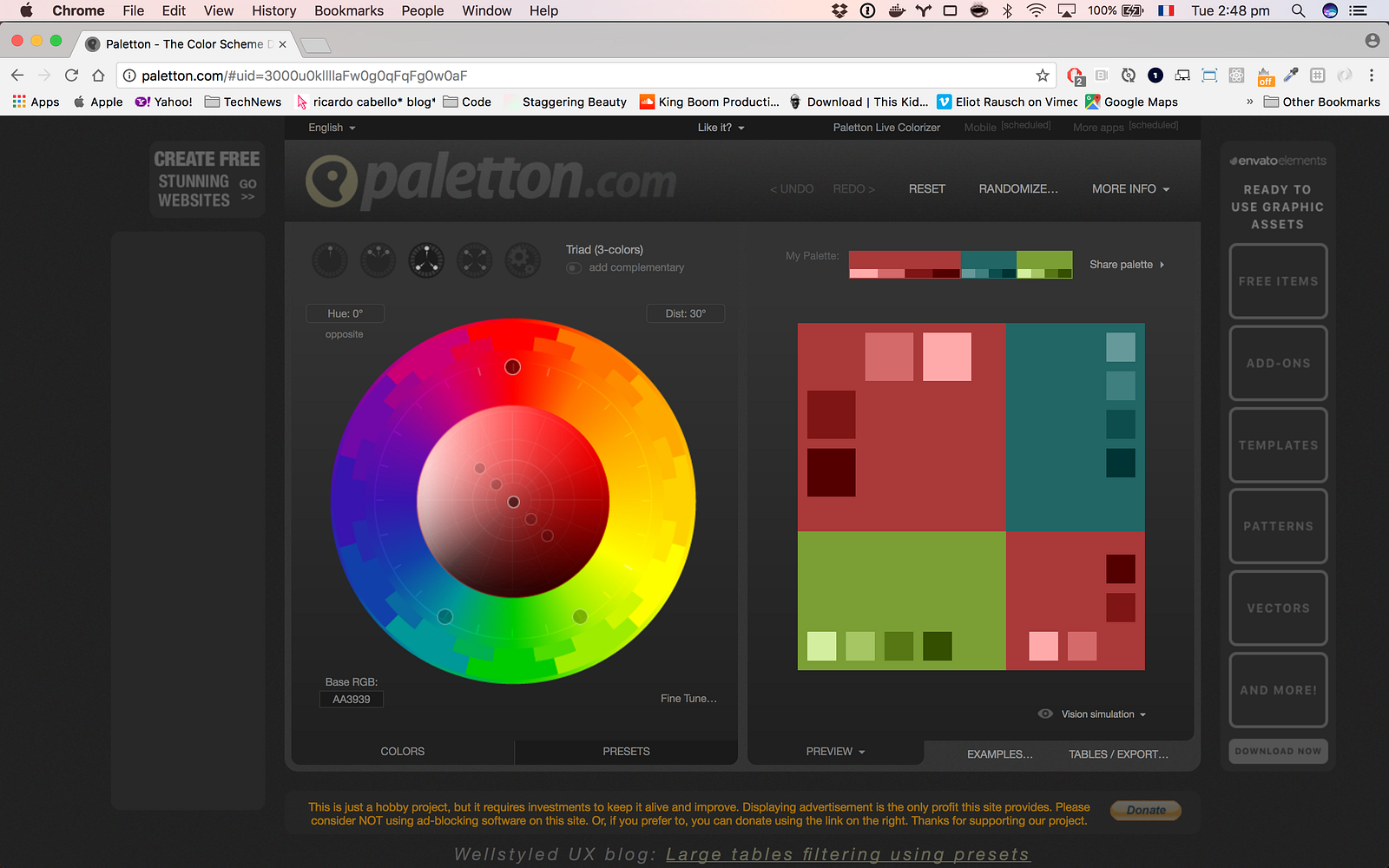Open the King Boom Productions bookmark

[x=710, y=102]
